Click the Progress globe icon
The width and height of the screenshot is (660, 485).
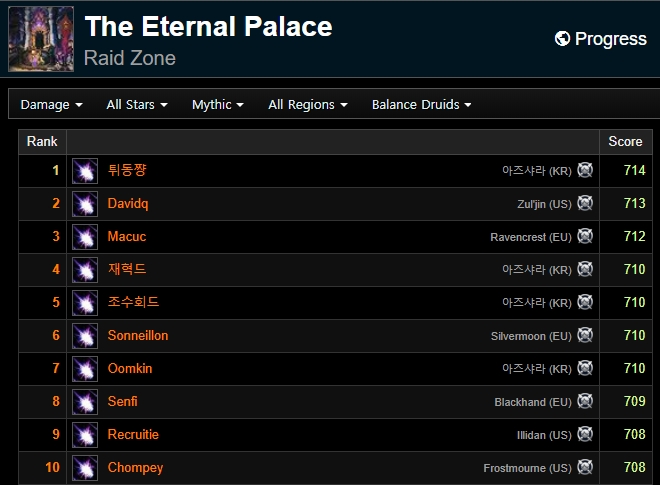point(562,39)
